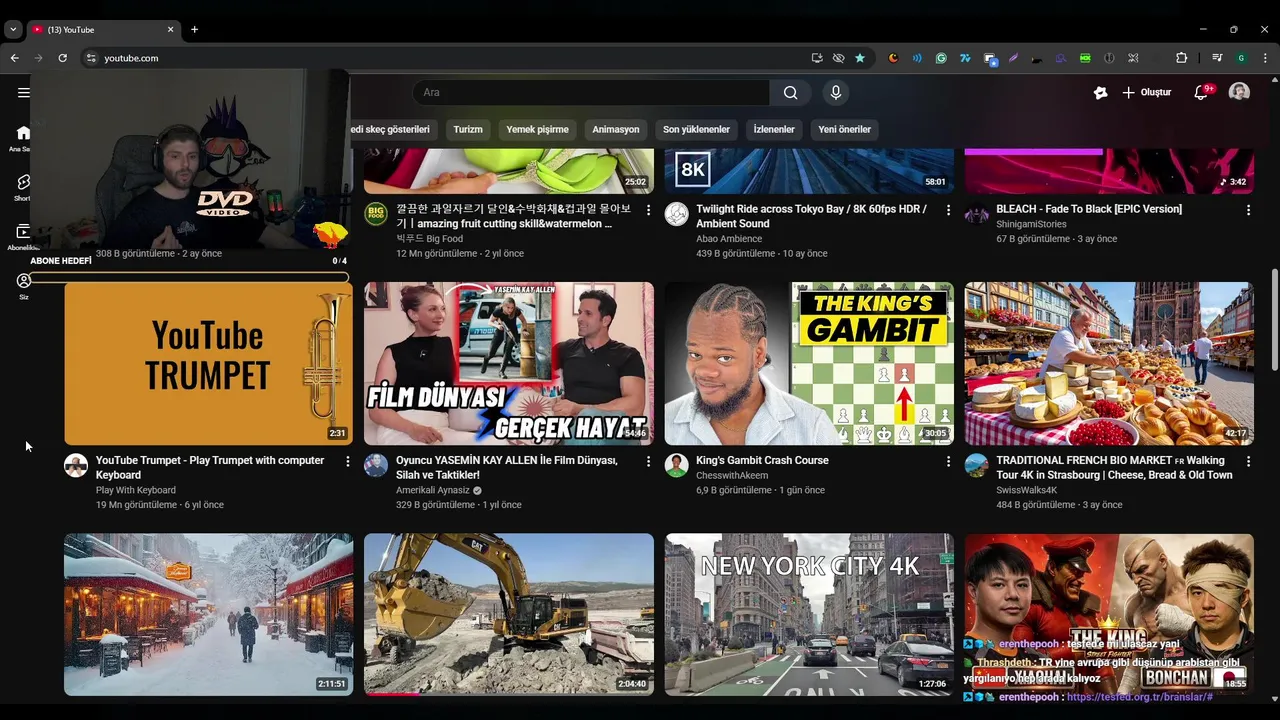This screenshot has width=1280, height=720.
Task: Play the NEW YORK CITY 4K thumbnail
Action: click(809, 614)
